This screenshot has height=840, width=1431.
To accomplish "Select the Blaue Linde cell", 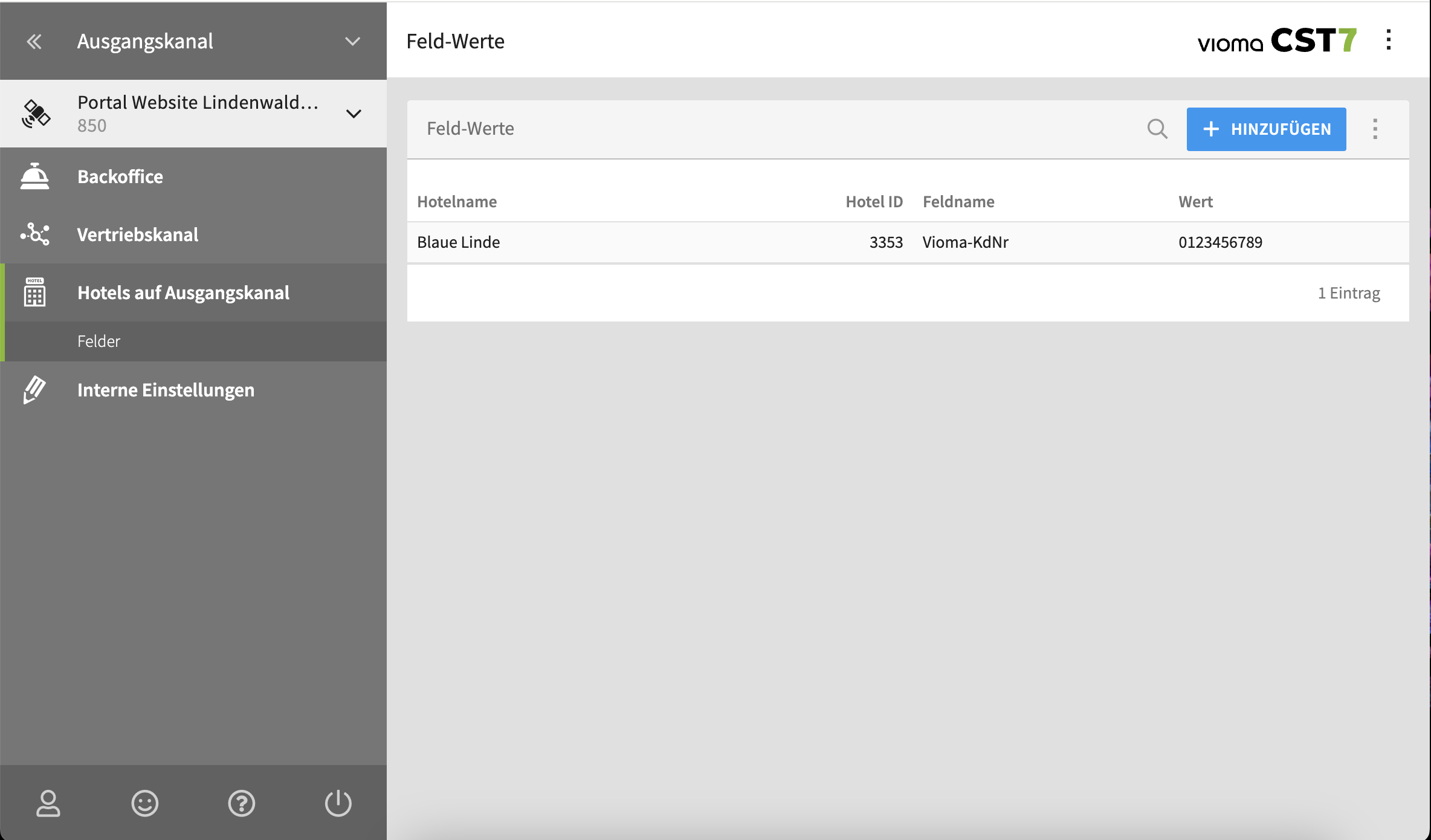I will [x=459, y=242].
